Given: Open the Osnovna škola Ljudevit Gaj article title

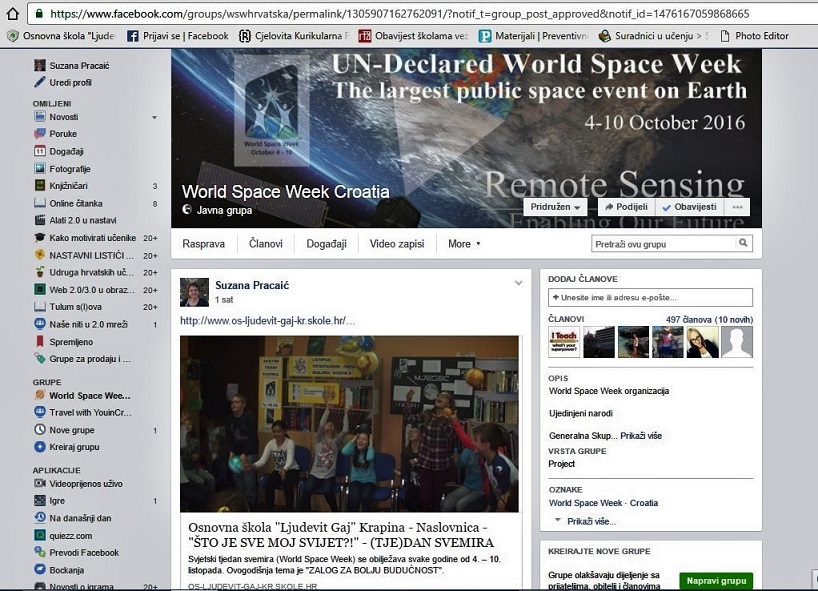Looking at the screenshot, I should coord(341,535).
